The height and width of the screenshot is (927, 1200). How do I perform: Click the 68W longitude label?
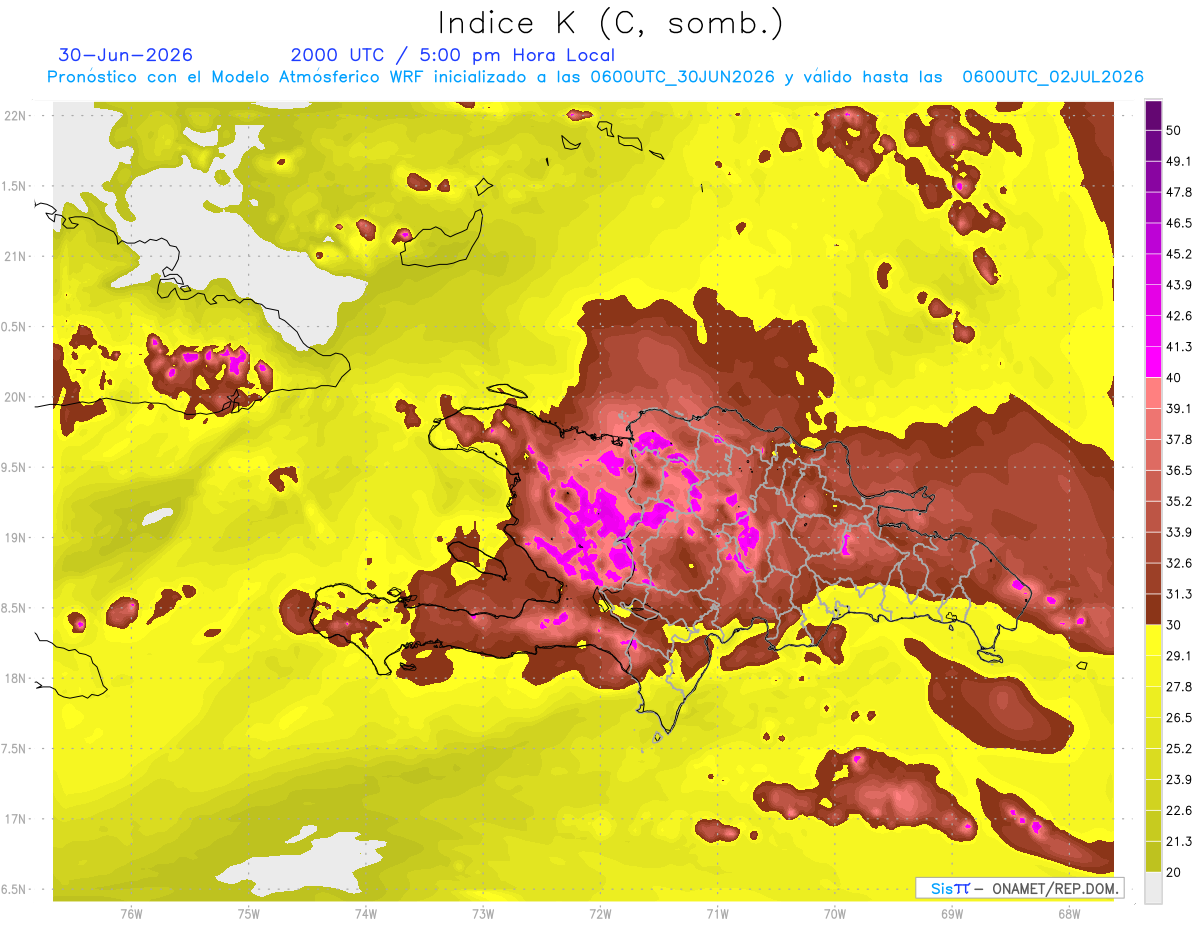point(1068,914)
